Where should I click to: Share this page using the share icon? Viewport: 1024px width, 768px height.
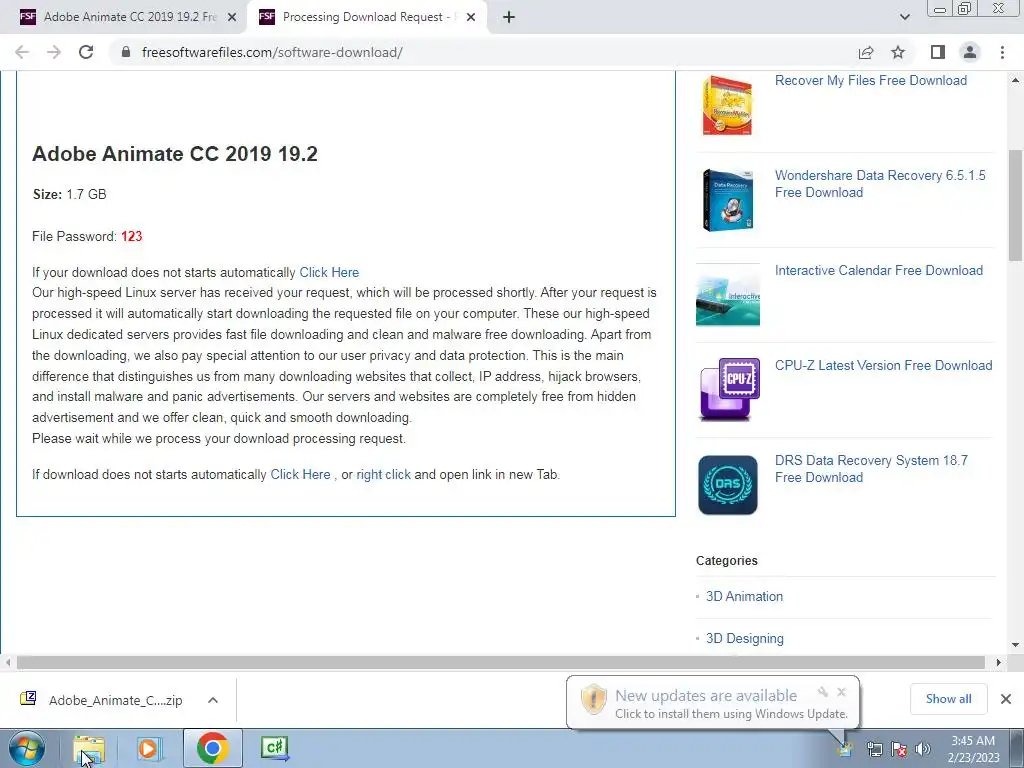(x=866, y=52)
